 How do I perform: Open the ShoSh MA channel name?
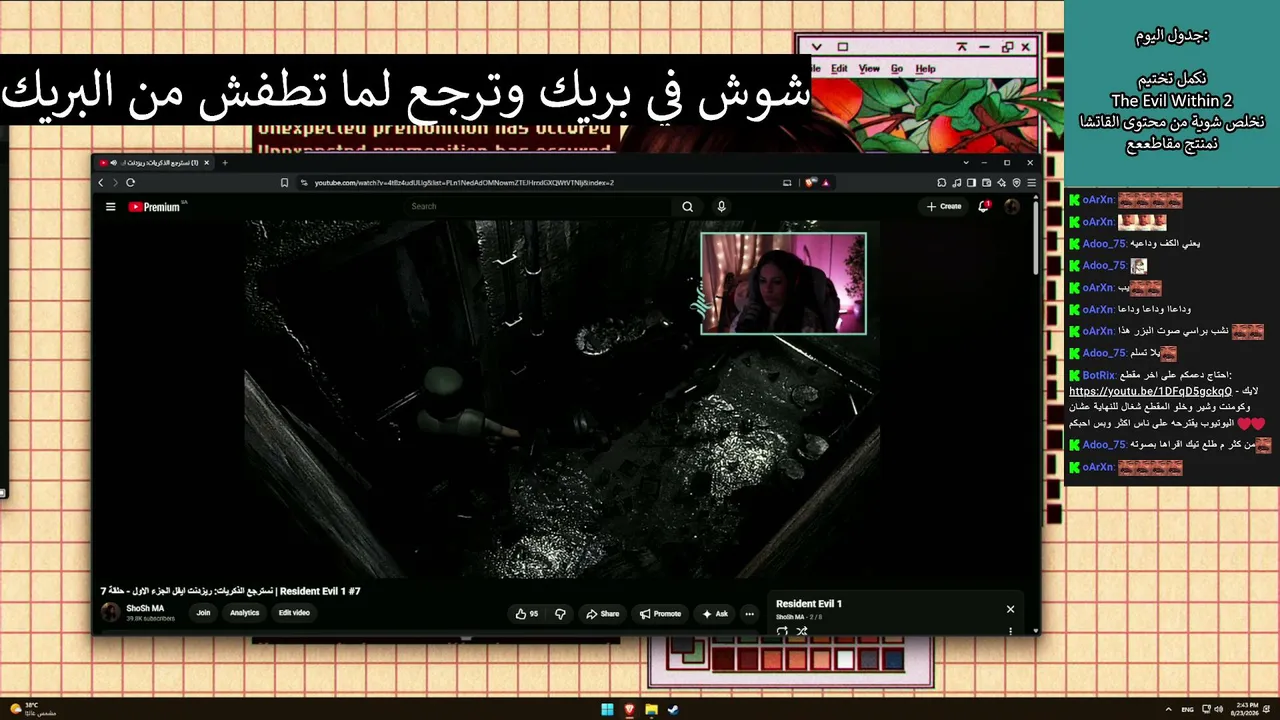[145, 608]
